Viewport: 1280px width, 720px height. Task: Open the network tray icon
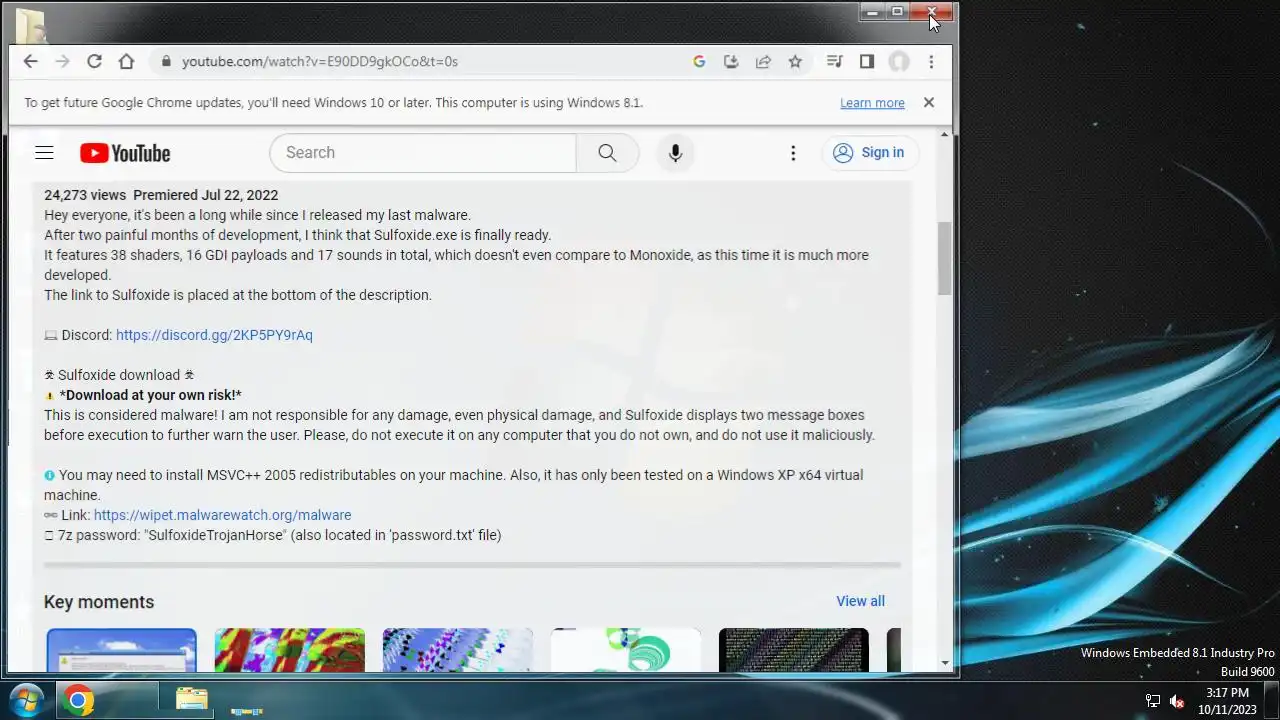(1153, 701)
